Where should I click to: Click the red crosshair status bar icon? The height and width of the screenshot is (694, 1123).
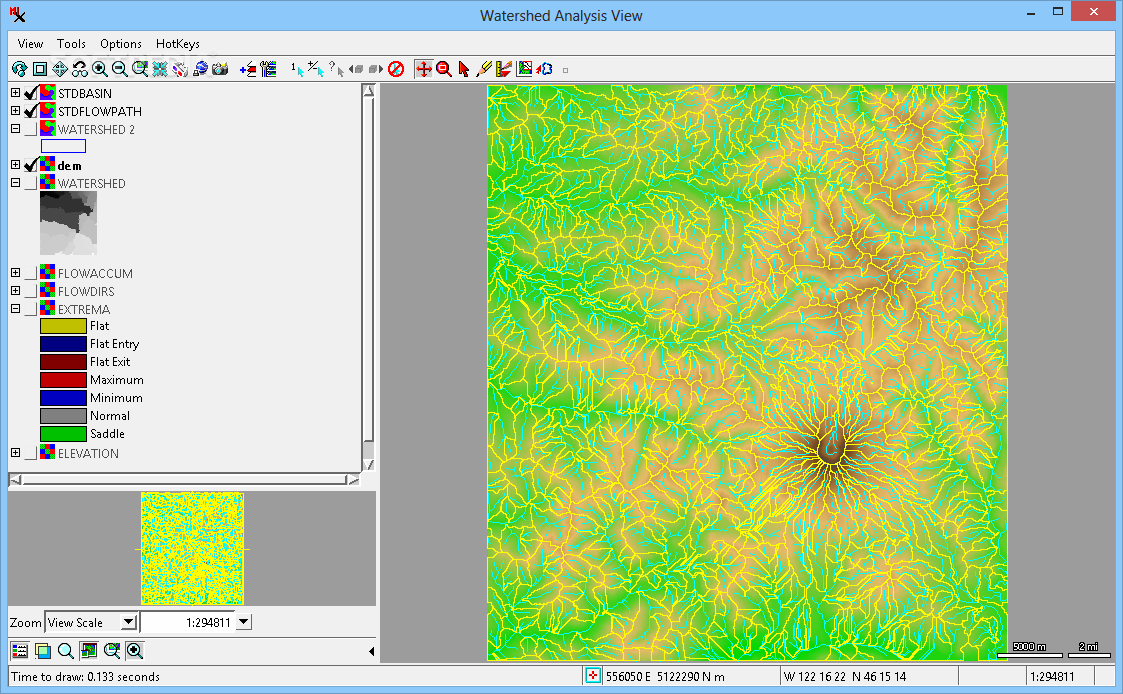coord(592,675)
